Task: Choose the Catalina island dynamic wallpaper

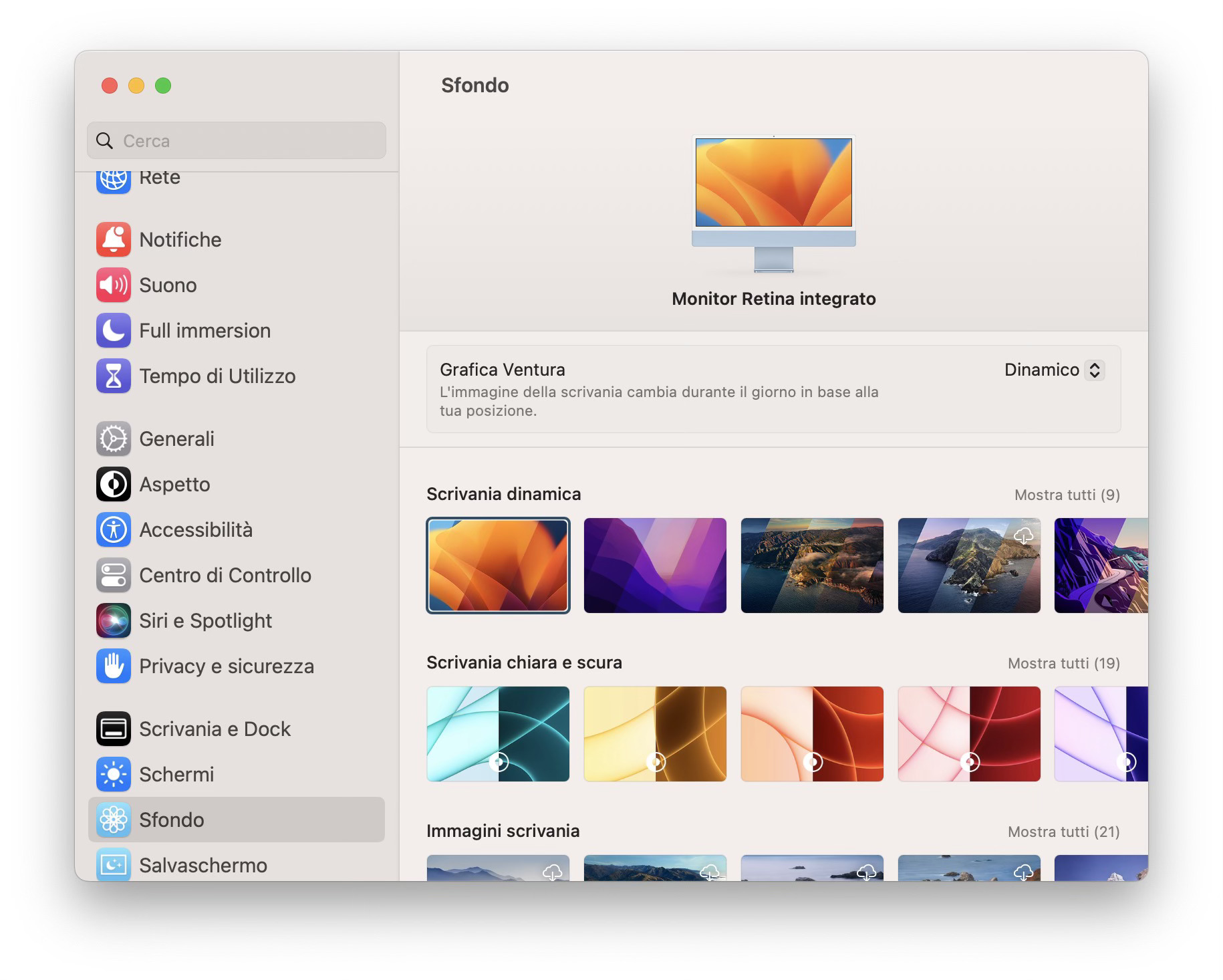Action: click(x=969, y=566)
